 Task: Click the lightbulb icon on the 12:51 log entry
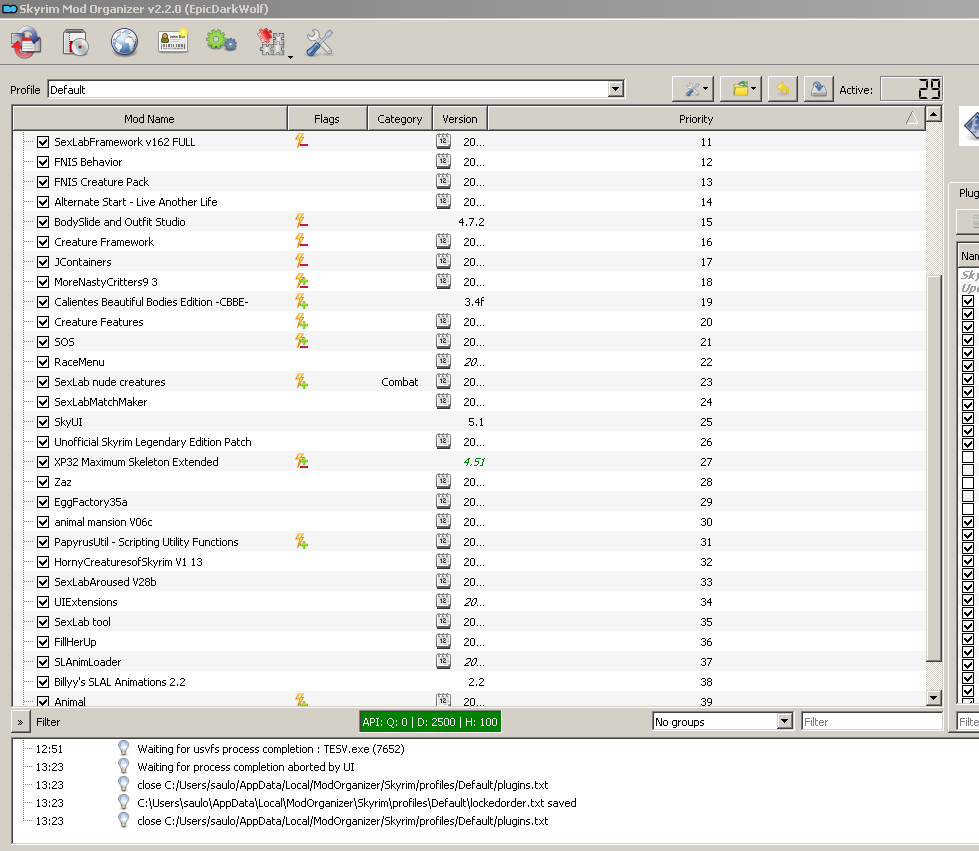point(124,748)
